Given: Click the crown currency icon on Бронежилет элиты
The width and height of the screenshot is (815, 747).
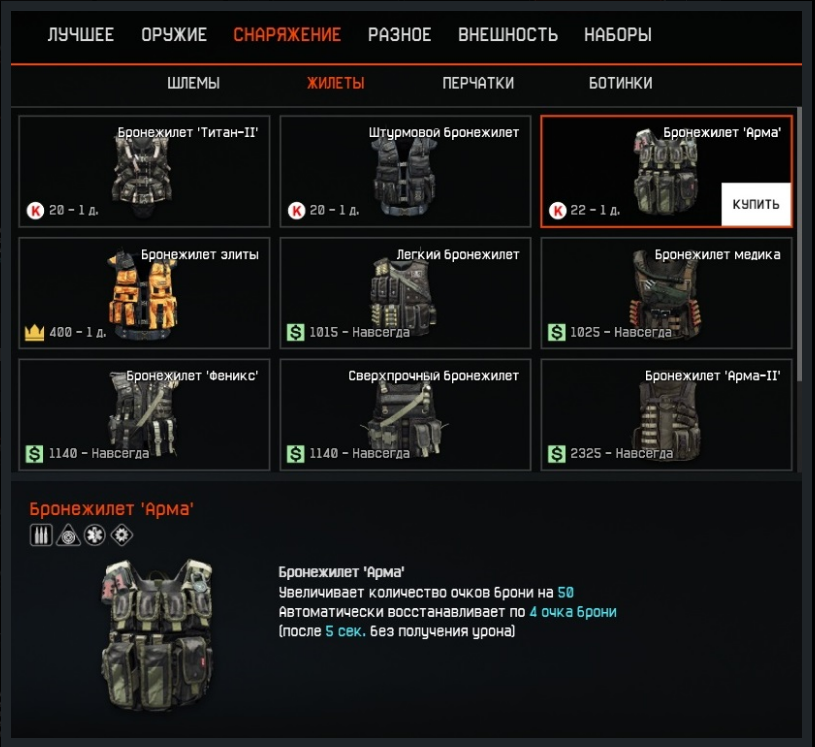Looking at the screenshot, I should pos(34,332).
